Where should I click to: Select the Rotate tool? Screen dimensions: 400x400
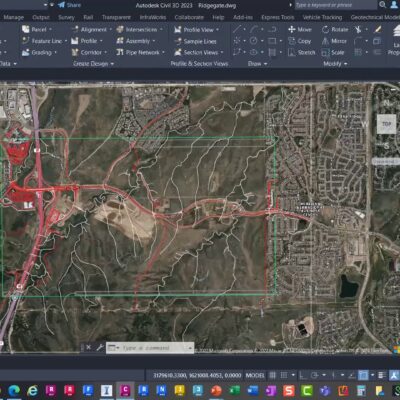pos(335,30)
